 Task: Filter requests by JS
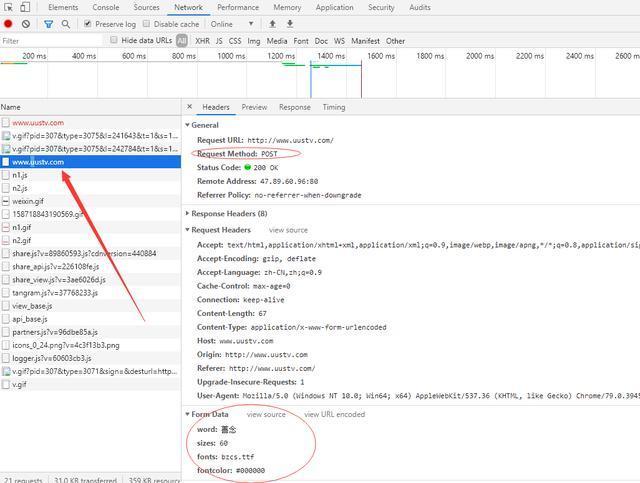[x=219, y=41]
